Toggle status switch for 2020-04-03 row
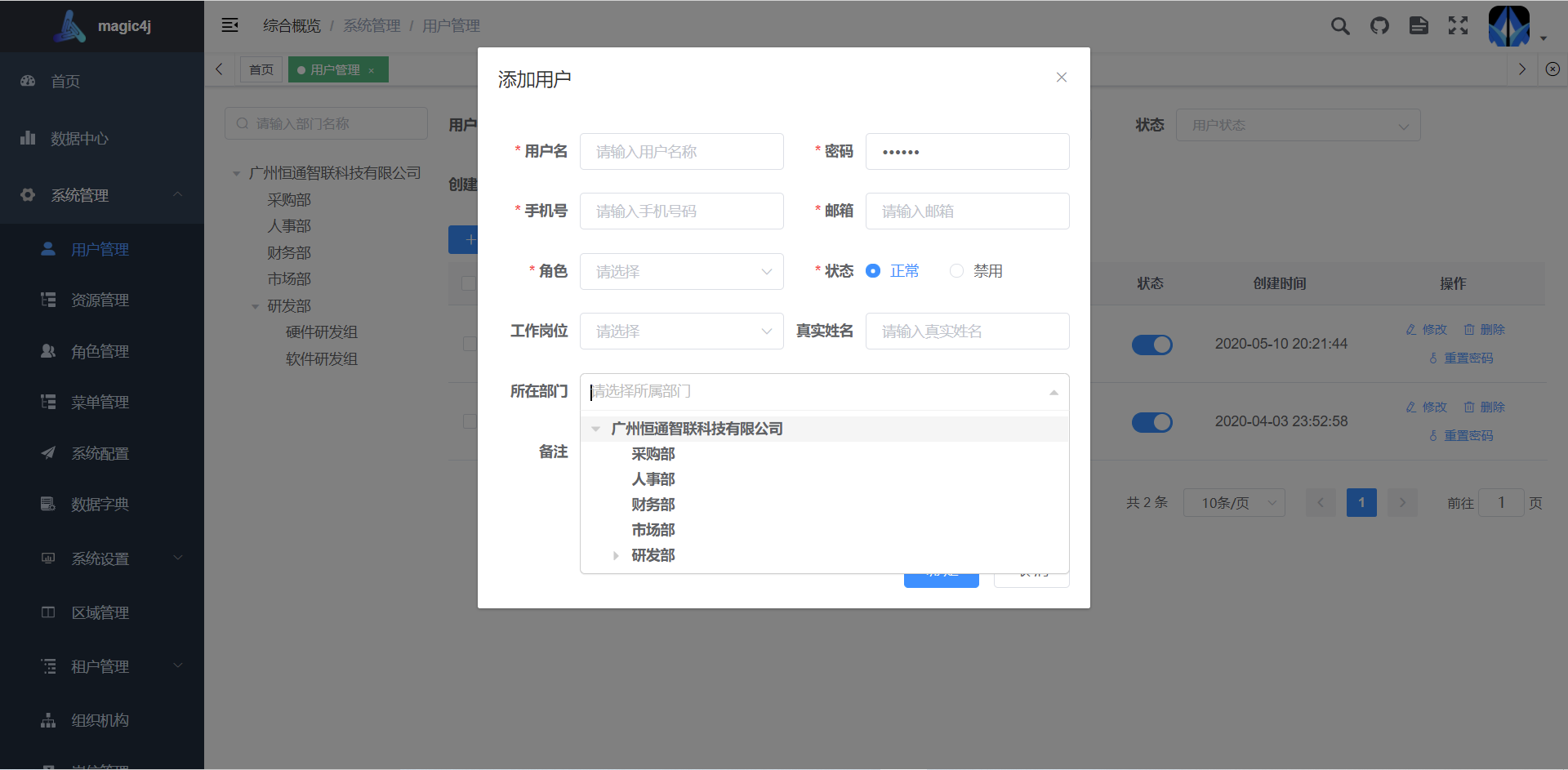Viewport: 1568px width, 770px height. 1152,422
